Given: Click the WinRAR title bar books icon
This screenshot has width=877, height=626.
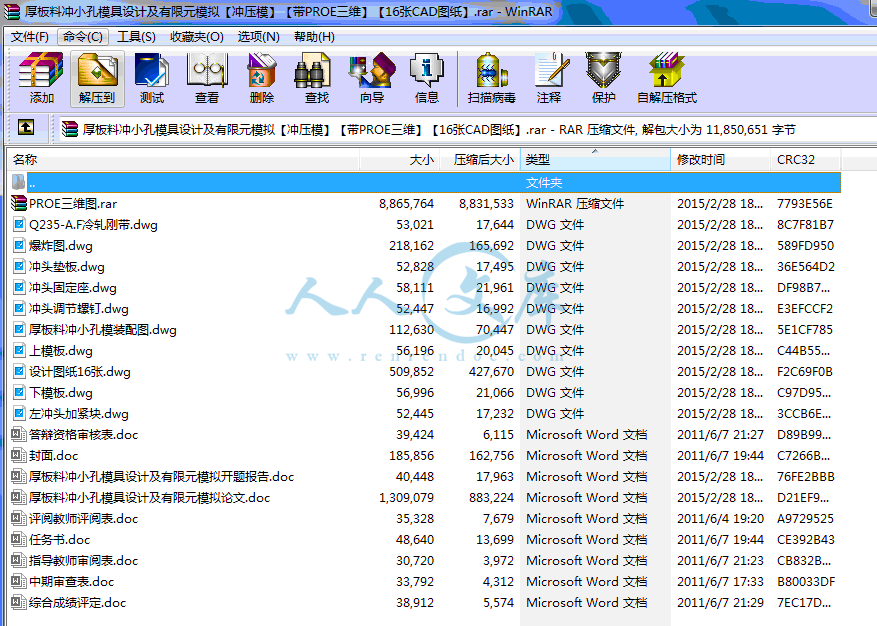Looking at the screenshot, I should coord(12,12).
